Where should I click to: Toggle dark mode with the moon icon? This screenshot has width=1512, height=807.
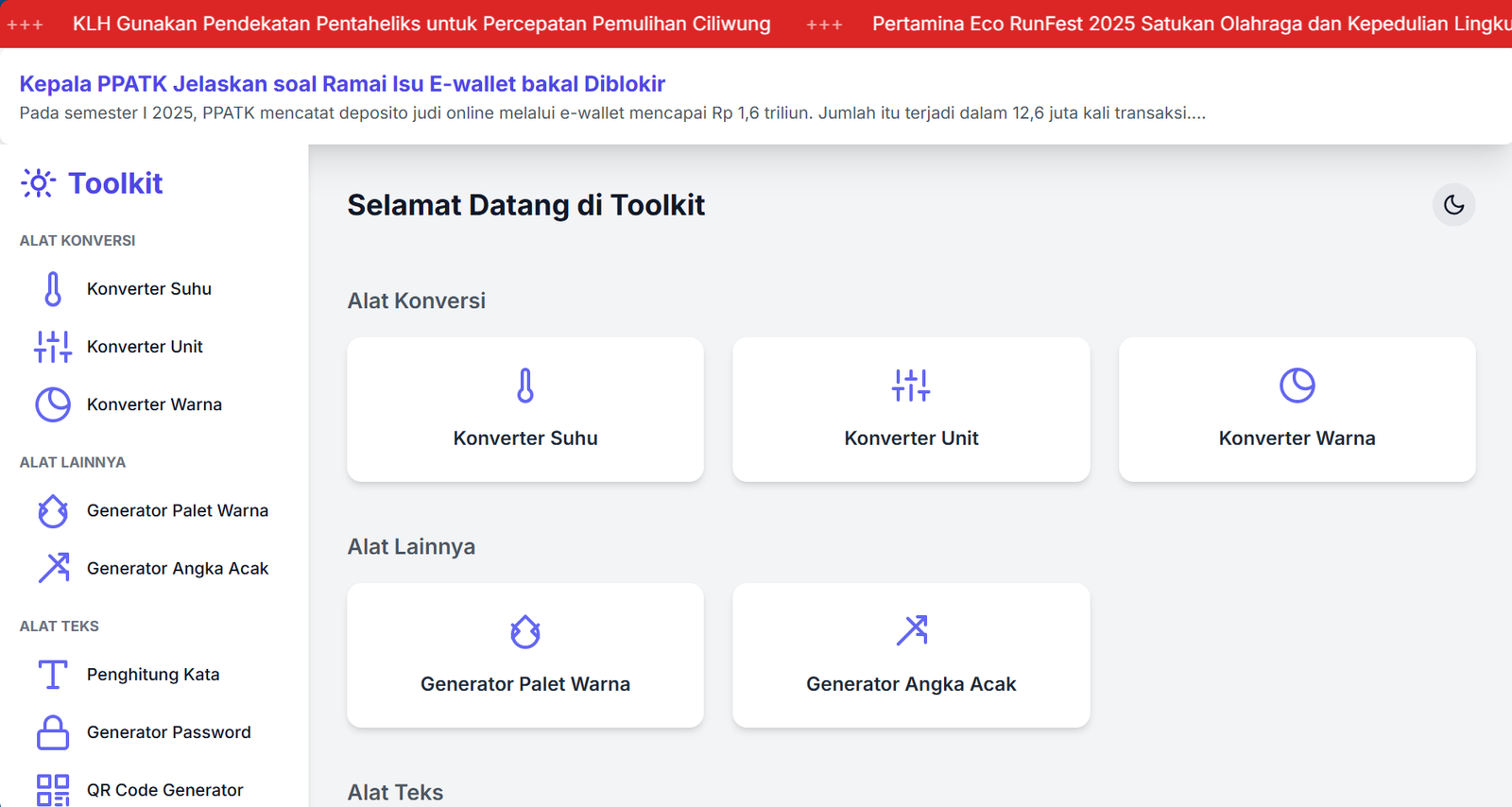(x=1453, y=205)
